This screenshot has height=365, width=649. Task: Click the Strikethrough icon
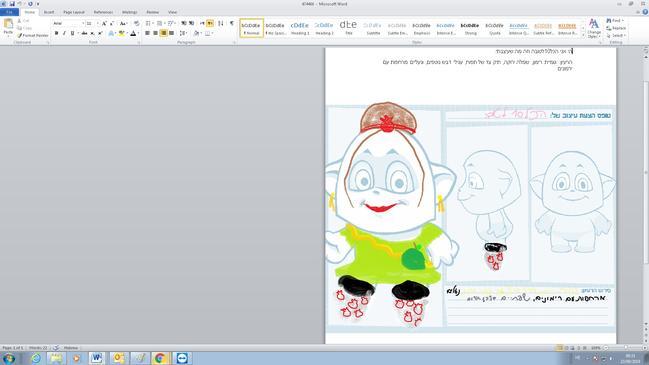pyautogui.click(x=84, y=33)
